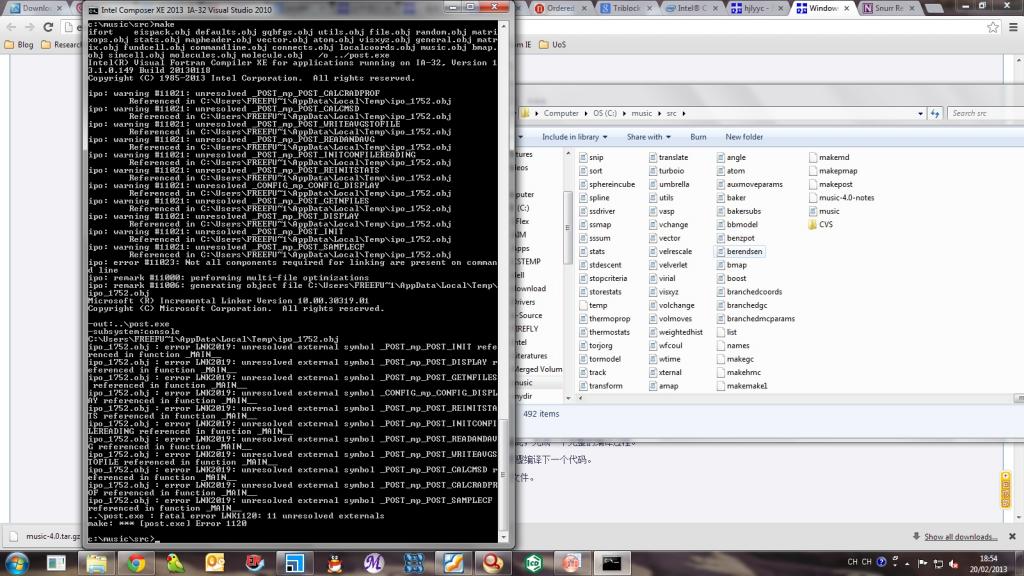Select the sphereincube file

pyautogui.click(x=607, y=184)
